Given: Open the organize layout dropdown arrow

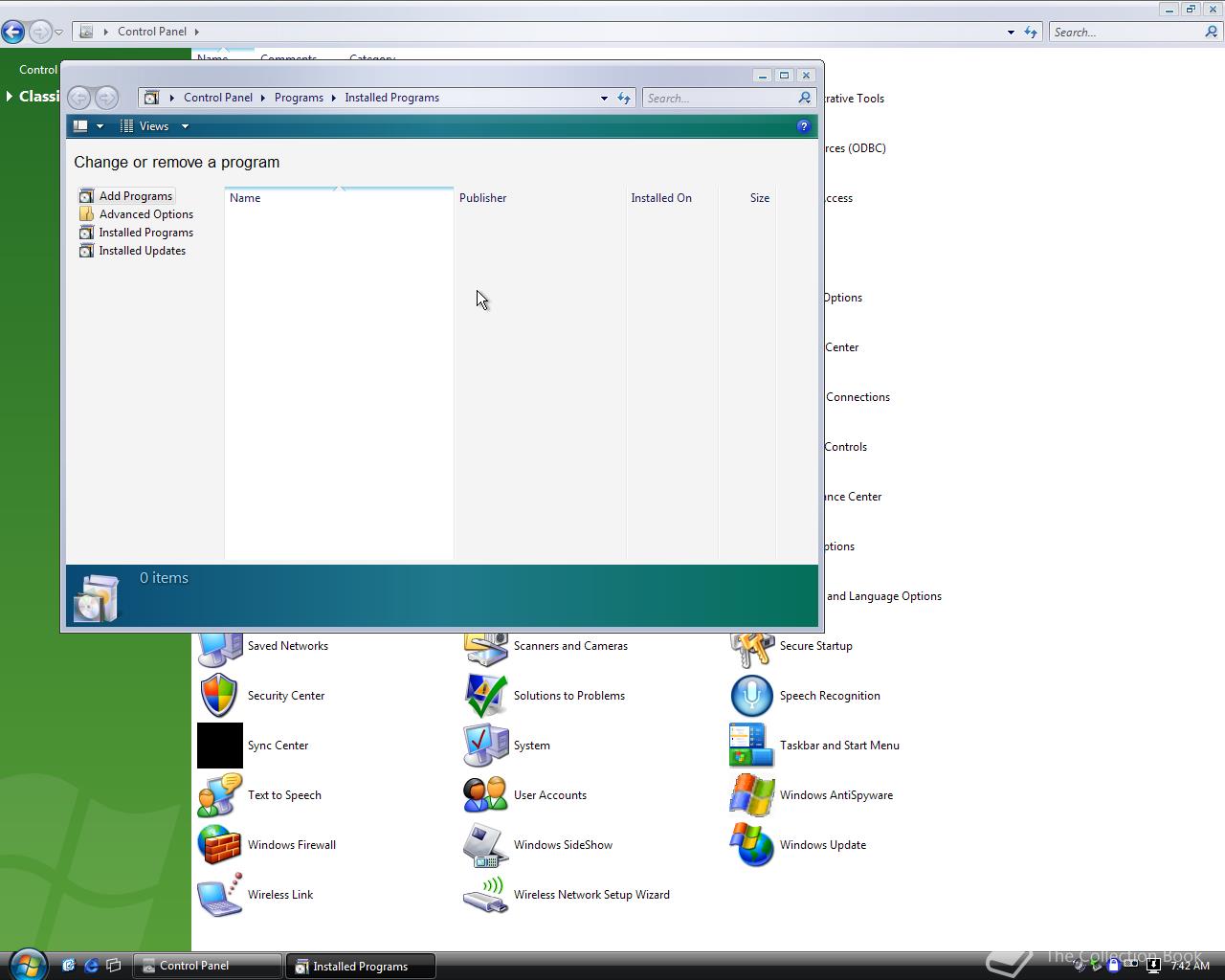Looking at the screenshot, I should tap(100, 126).
